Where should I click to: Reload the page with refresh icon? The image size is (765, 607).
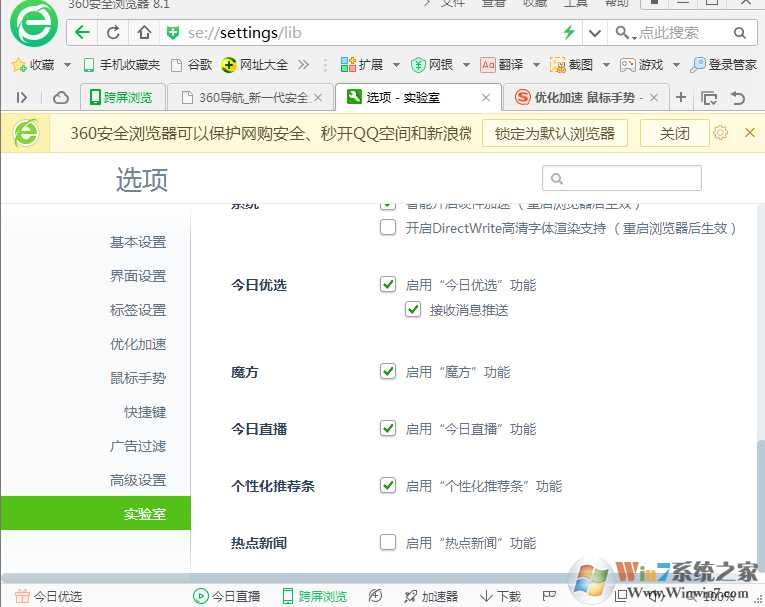[x=113, y=33]
